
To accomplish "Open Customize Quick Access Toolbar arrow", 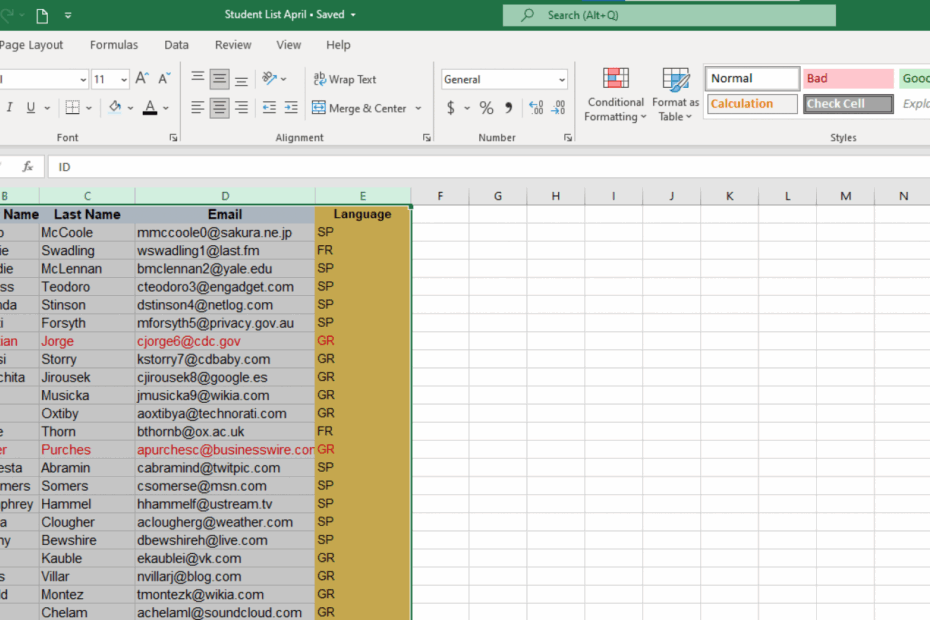I will (68, 15).
